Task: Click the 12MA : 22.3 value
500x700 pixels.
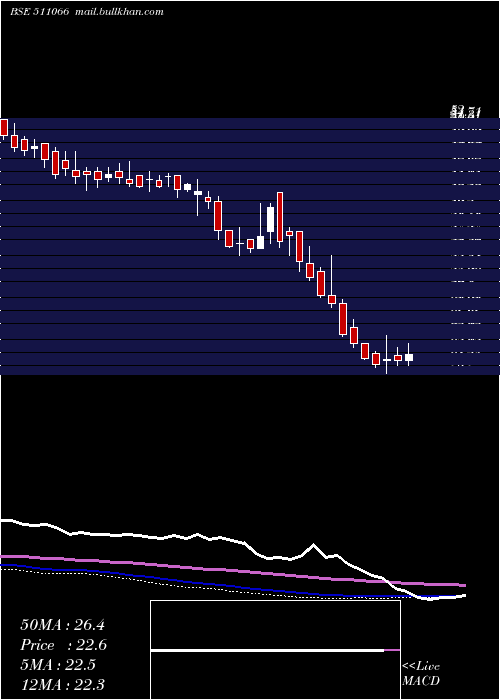Action: click(x=62, y=685)
